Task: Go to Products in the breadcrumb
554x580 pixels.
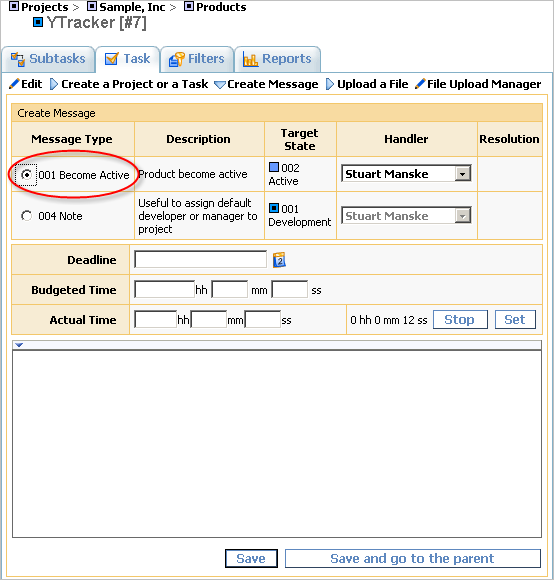Action: [x=221, y=7]
